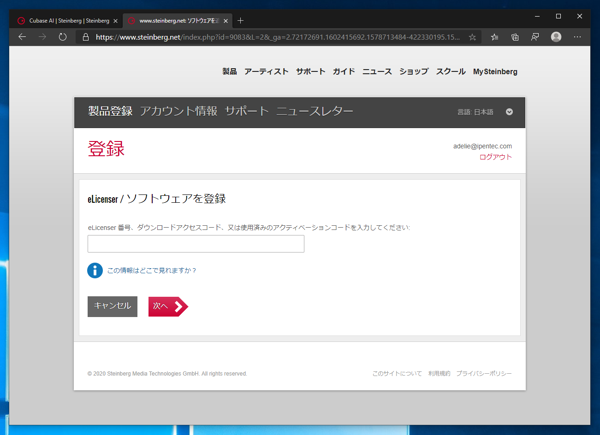The width and height of the screenshot is (600, 435).
Task: Open the browser profile avatar
Action: pyautogui.click(x=556, y=37)
